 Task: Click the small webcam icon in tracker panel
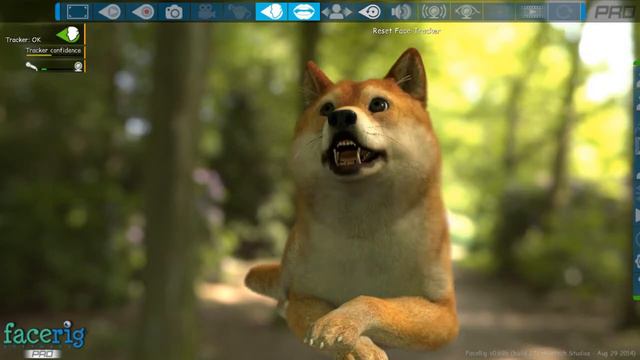pyautogui.click(x=78, y=66)
